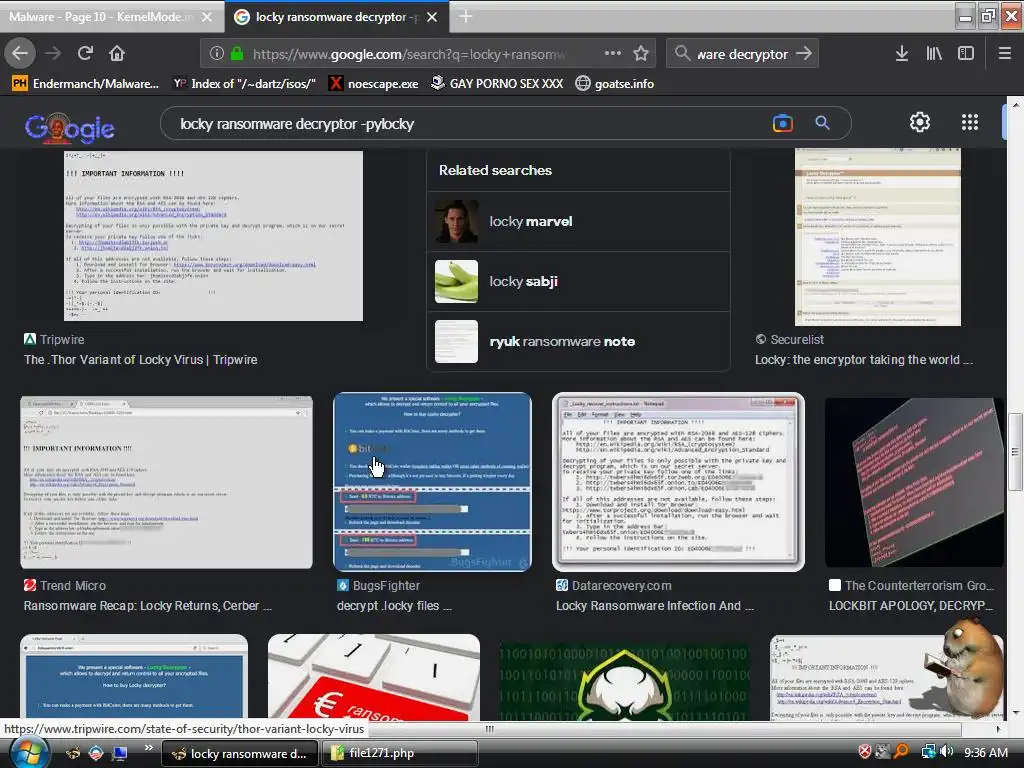1024x768 pixels.
Task: Close the Malware - Page 10 tab
Action: pos(206,17)
